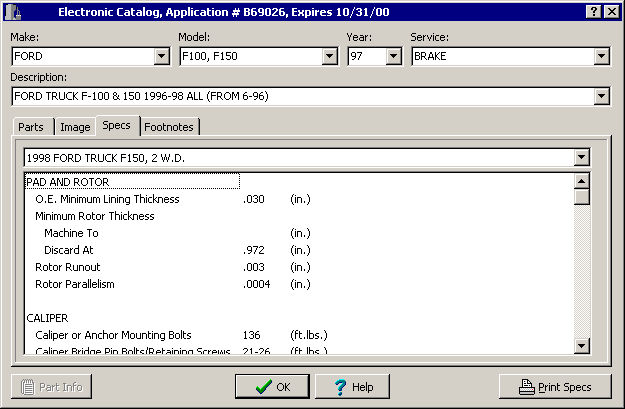The image size is (625, 409).
Task: Select the Specs tab
Action: 116,126
